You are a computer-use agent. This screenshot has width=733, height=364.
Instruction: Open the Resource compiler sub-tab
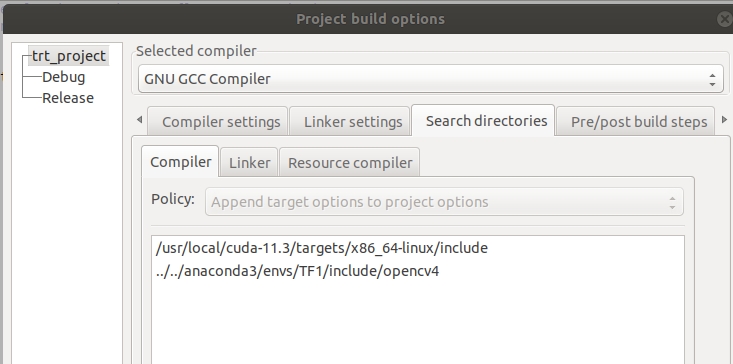pyautogui.click(x=350, y=163)
